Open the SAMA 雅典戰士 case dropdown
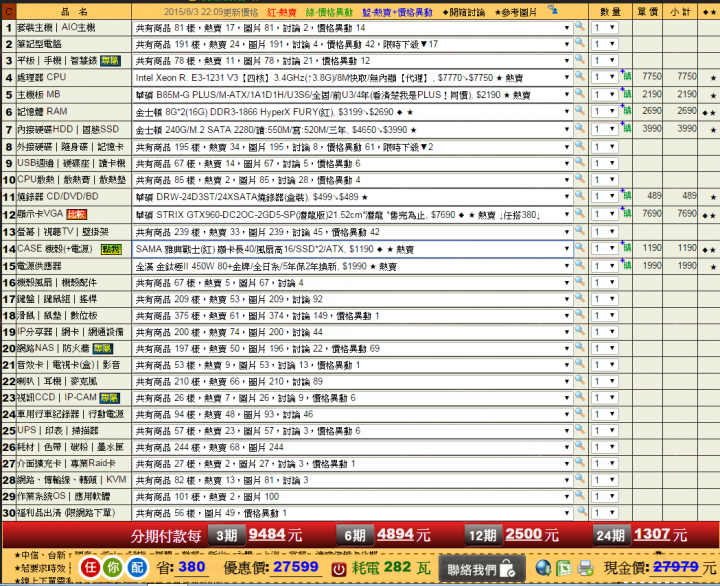Screen dimensions: 720x586 tap(352, 249)
